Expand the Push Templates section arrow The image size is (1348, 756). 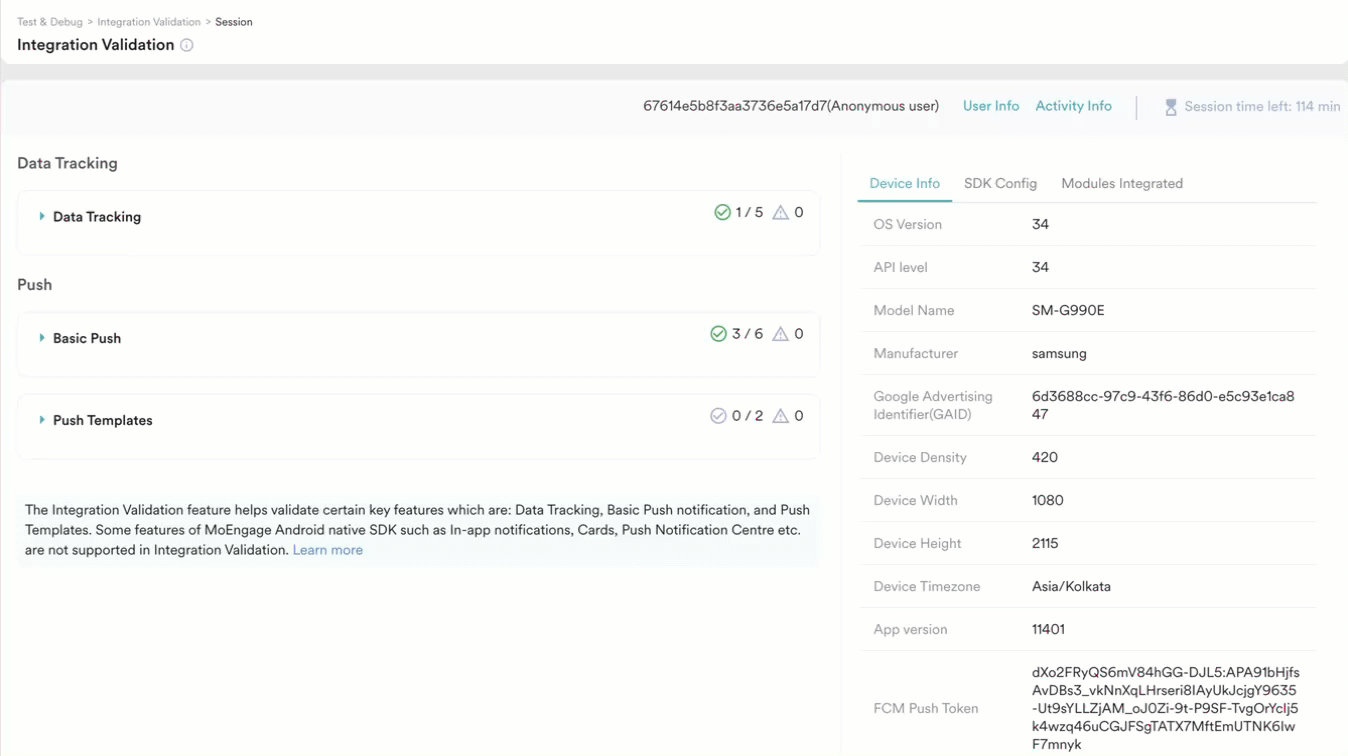[x=42, y=420]
